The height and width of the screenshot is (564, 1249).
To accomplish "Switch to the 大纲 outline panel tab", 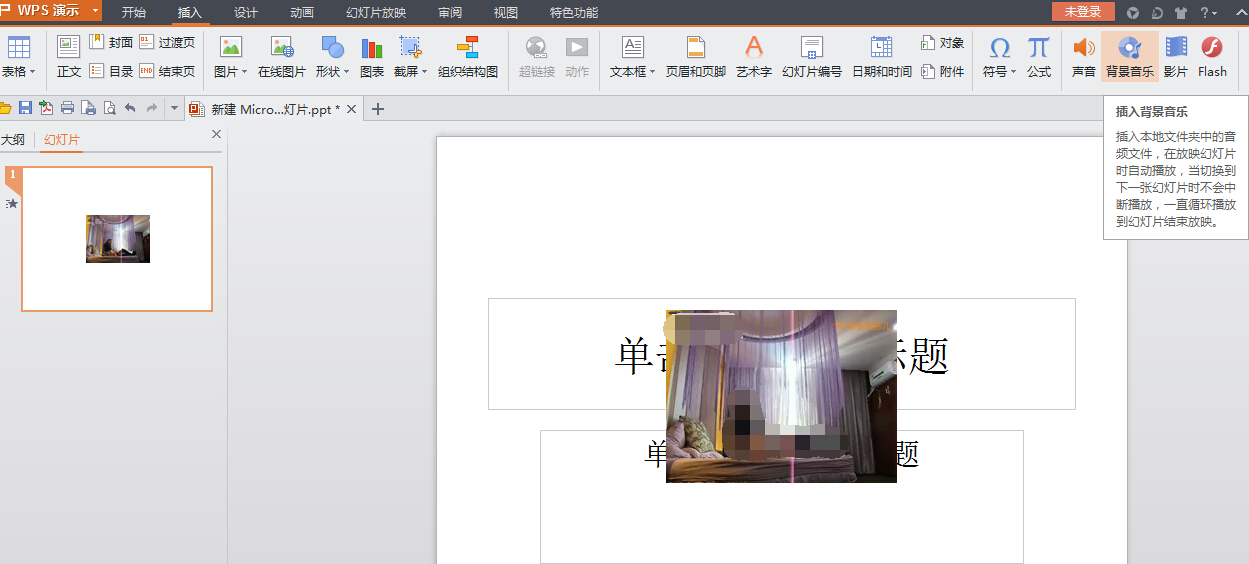I will pos(13,140).
